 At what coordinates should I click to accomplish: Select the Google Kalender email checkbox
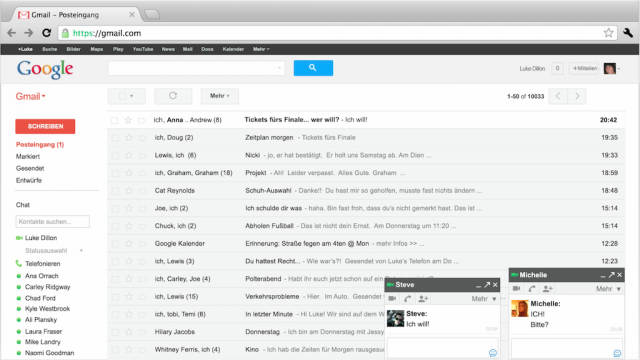pyautogui.click(x=115, y=244)
